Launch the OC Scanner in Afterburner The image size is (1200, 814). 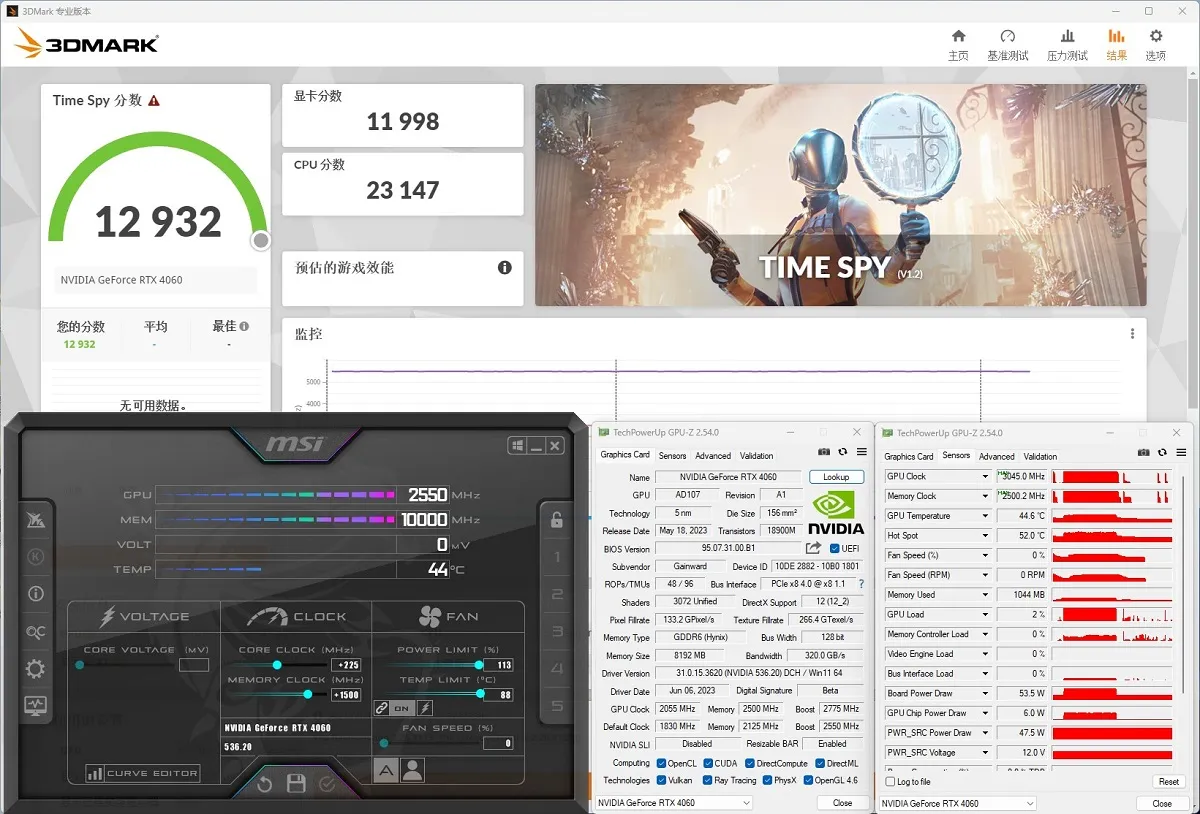36,631
